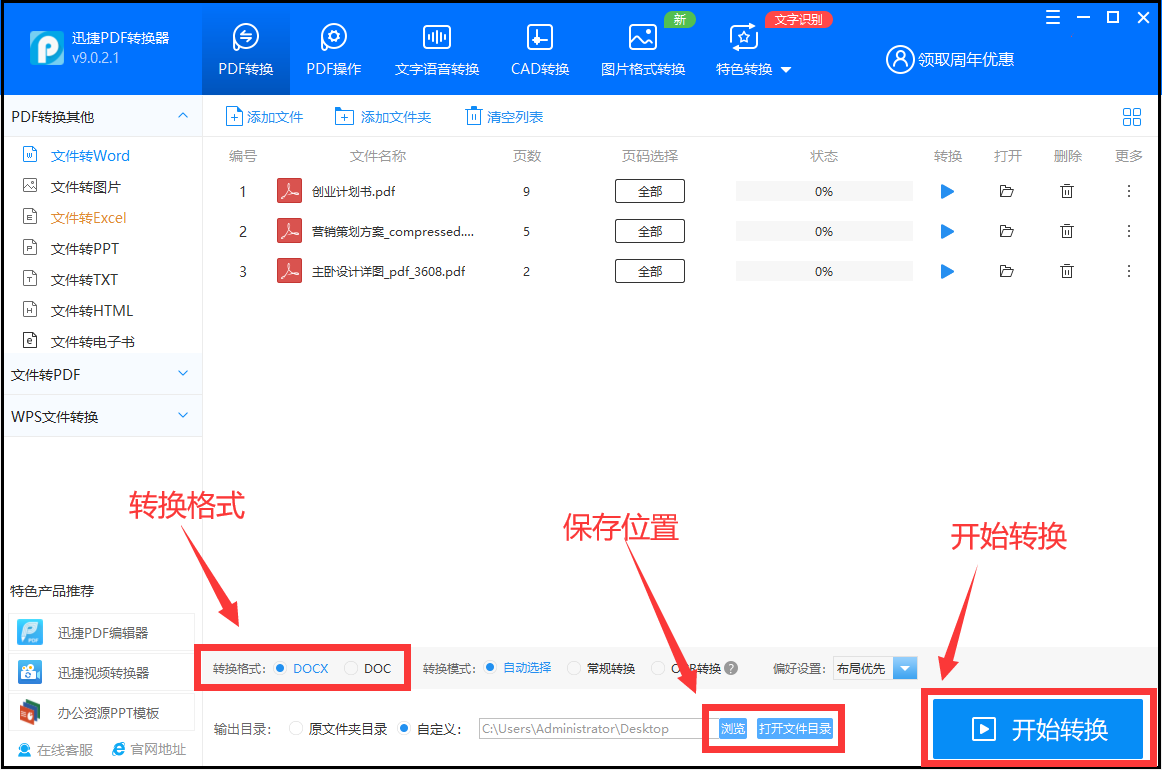Open more options for 创业计划书.pdf
Image resolution: width=1162 pixels, height=770 pixels.
1129,191
